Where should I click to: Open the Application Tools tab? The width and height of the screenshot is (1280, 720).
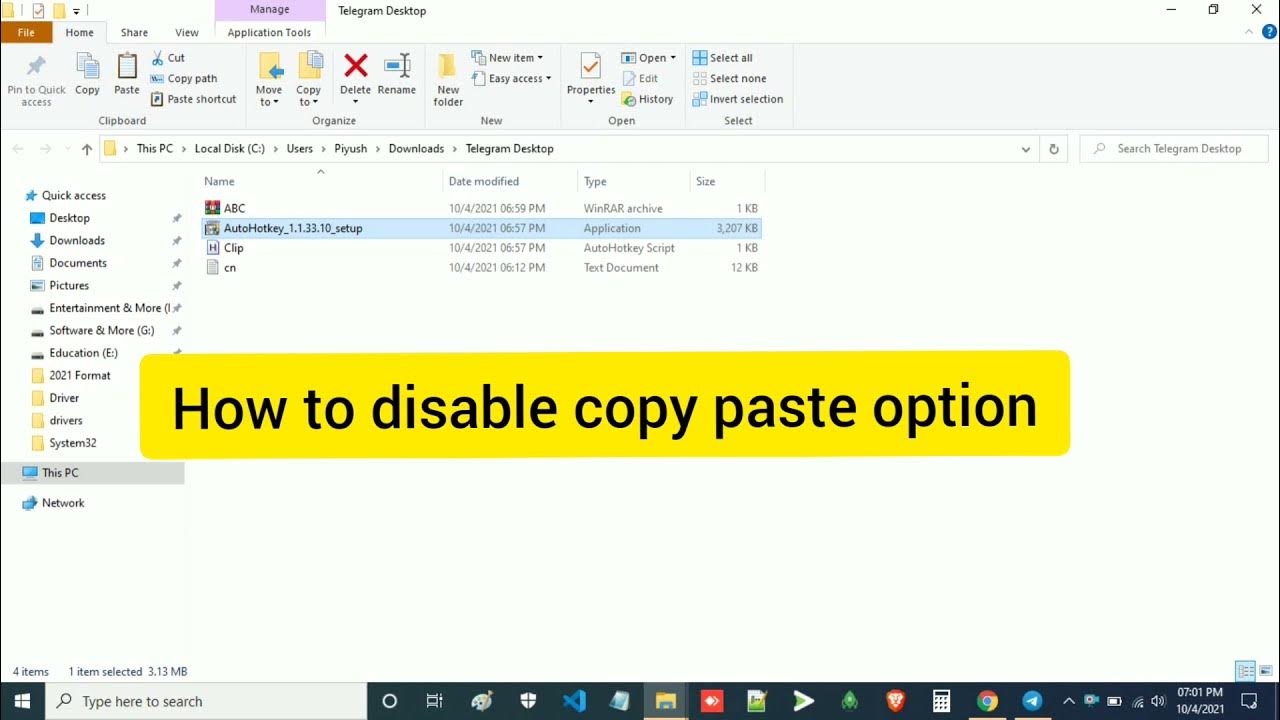click(x=269, y=33)
